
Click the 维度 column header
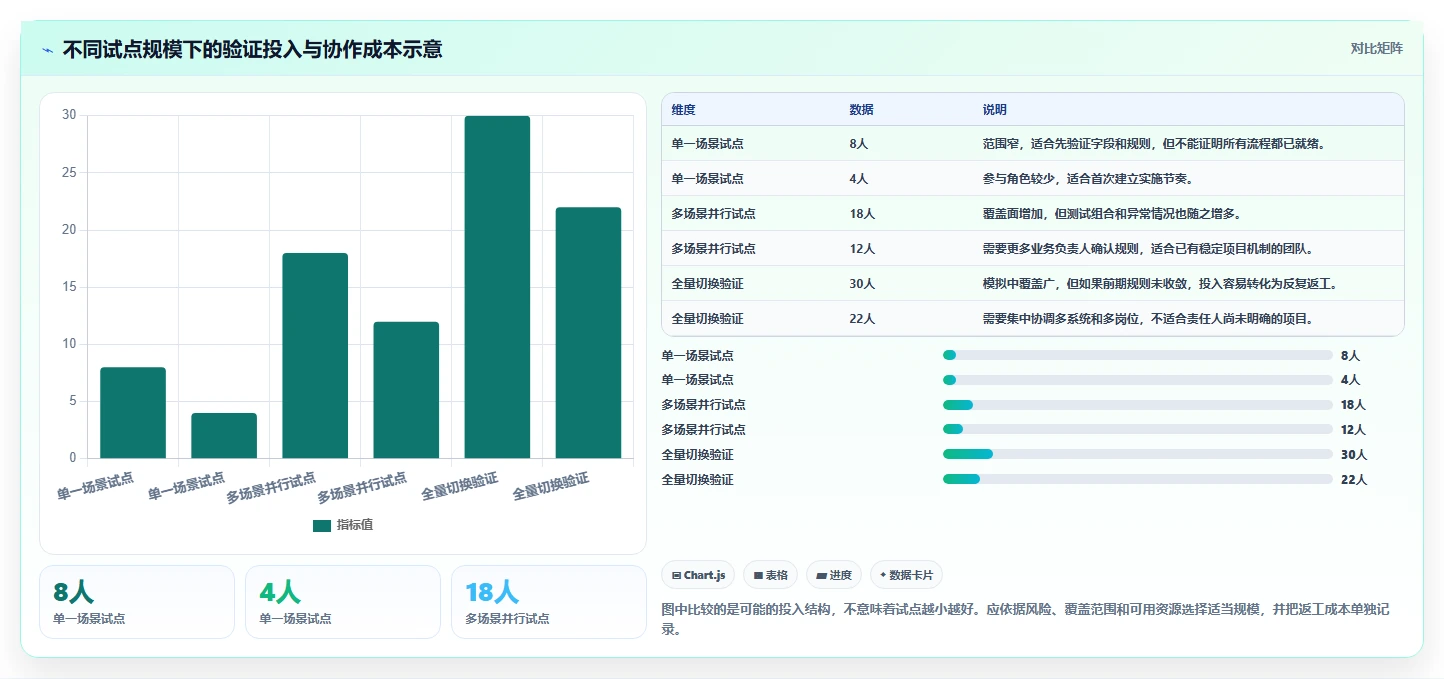tap(684, 109)
